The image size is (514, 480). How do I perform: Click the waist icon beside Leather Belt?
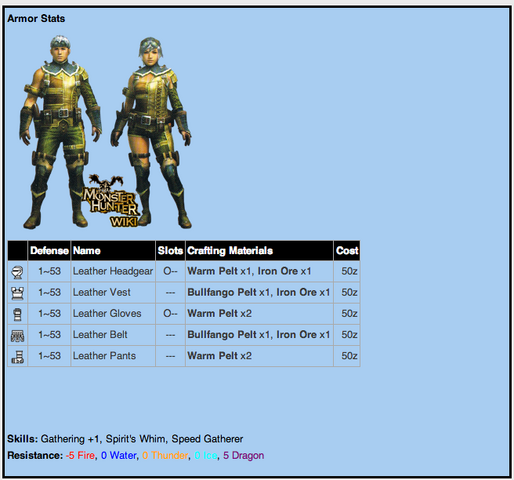click(x=17, y=335)
